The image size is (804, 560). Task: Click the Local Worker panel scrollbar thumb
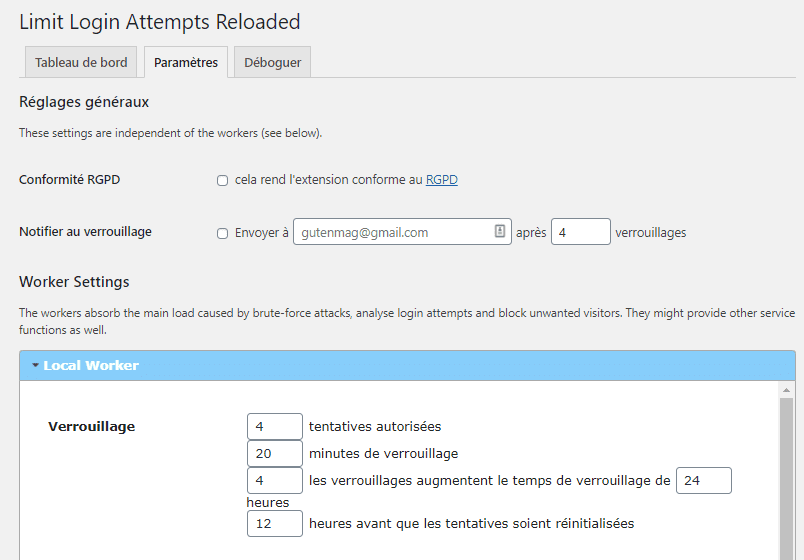(786, 478)
